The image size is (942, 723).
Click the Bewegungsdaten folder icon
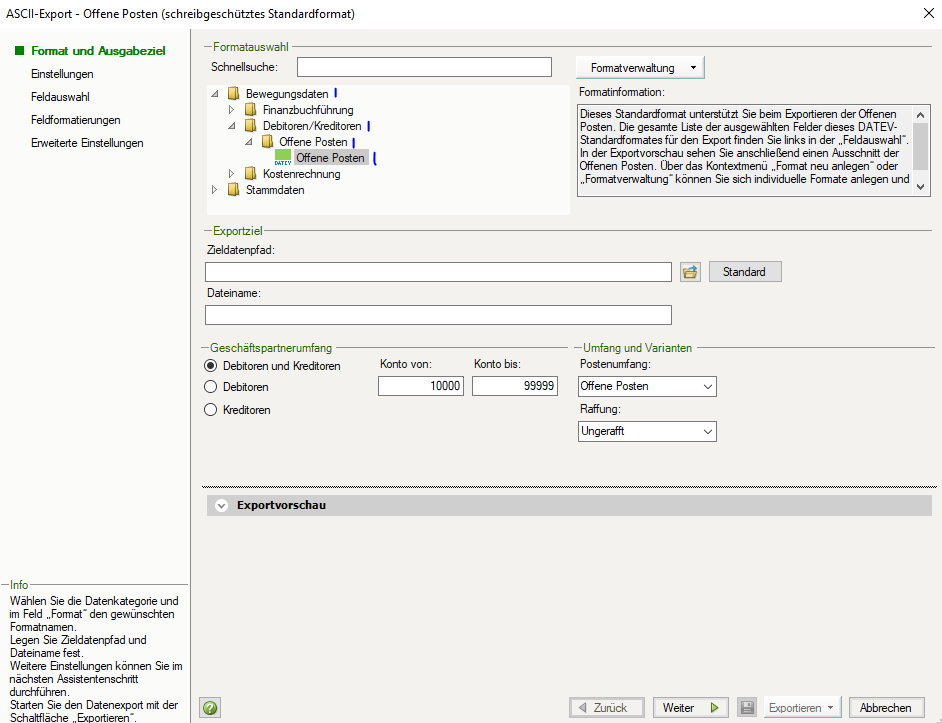[x=233, y=94]
